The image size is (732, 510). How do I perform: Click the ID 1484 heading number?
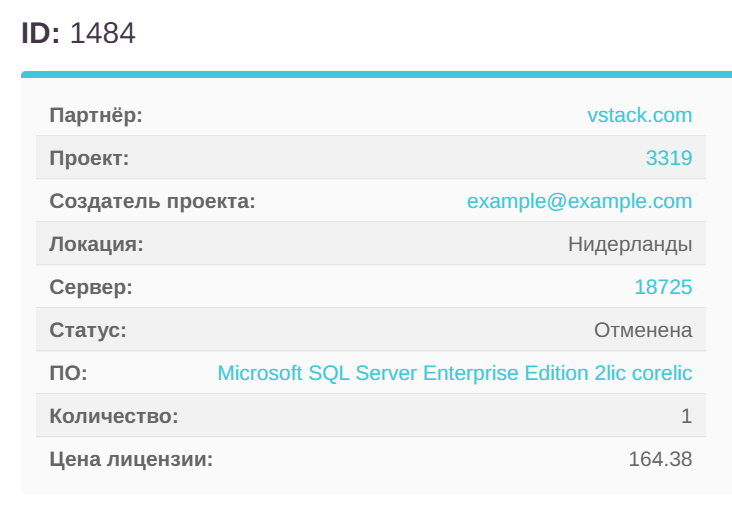click(x=102, y=34)
